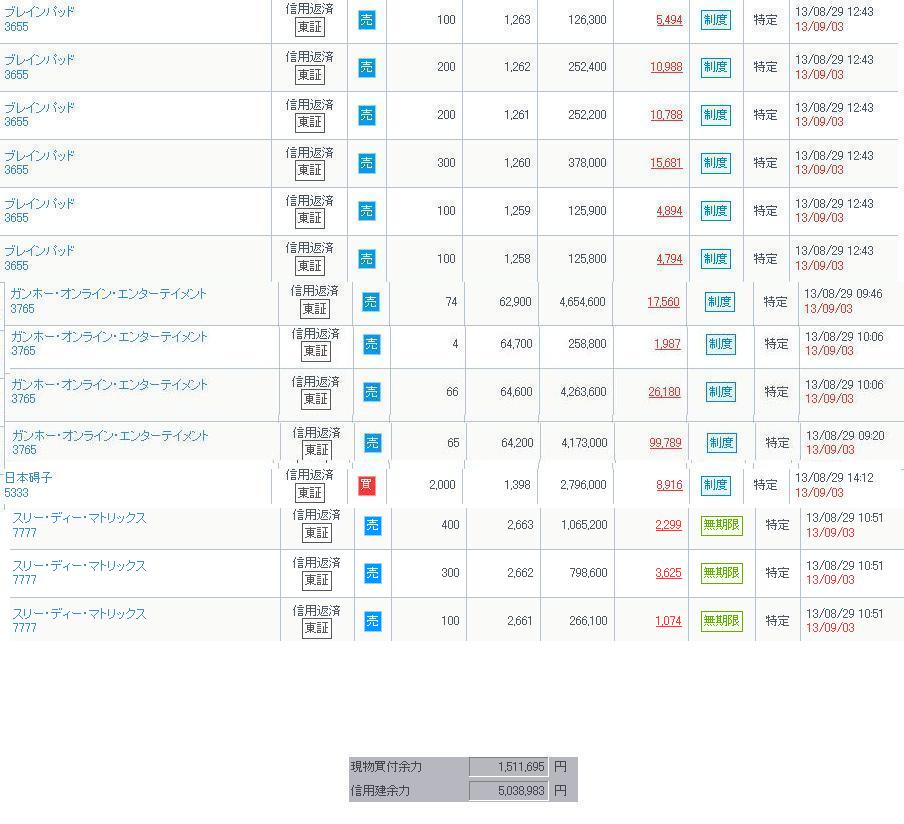904x824 pixels.
Task: Select the timestamp 13/08/29 14:12
Action: click(834, 478)
